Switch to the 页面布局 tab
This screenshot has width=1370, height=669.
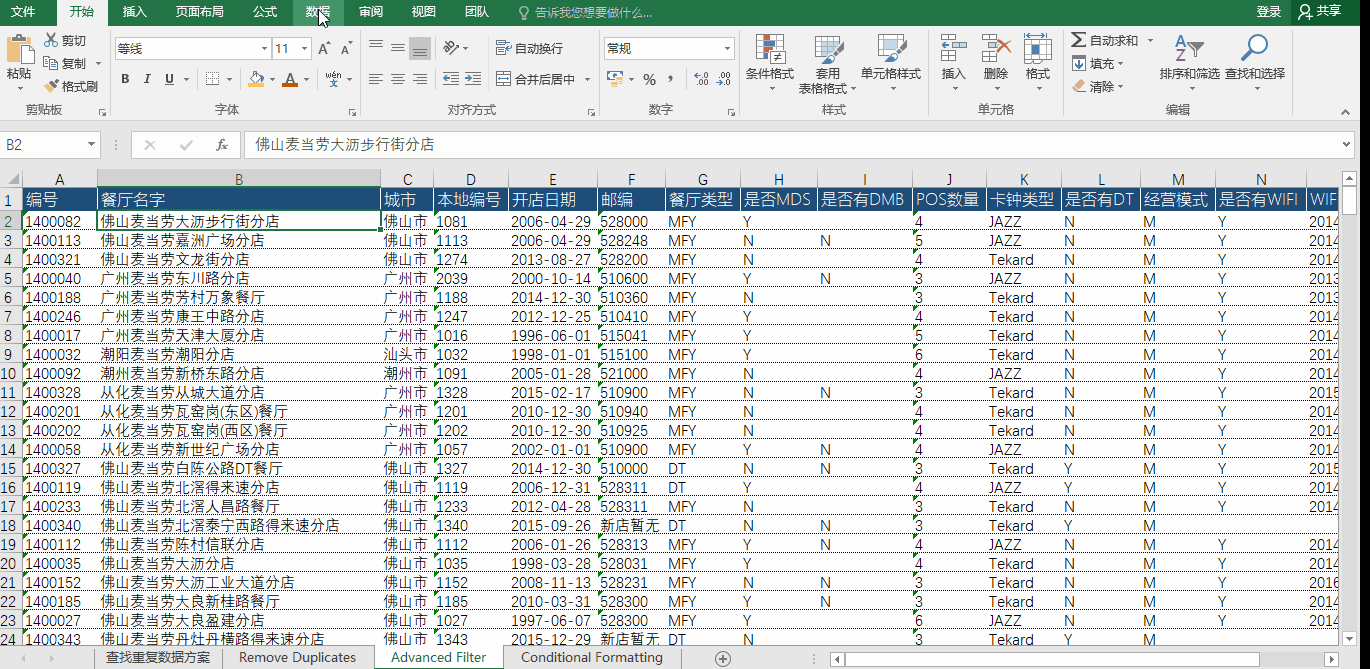coord(199,12)
